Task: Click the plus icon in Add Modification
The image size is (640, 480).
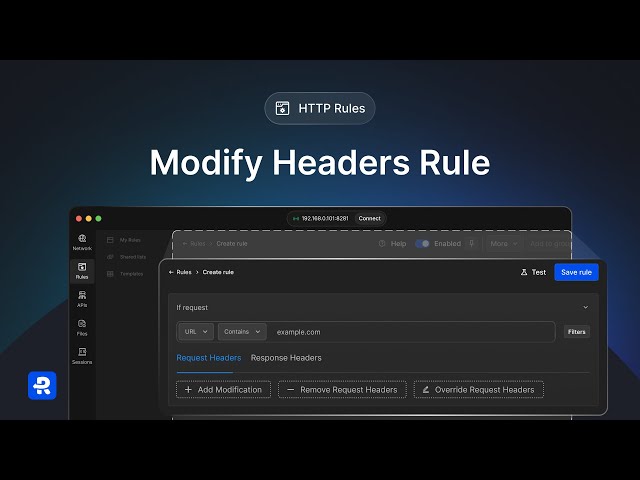Action: tap(188, 390)
